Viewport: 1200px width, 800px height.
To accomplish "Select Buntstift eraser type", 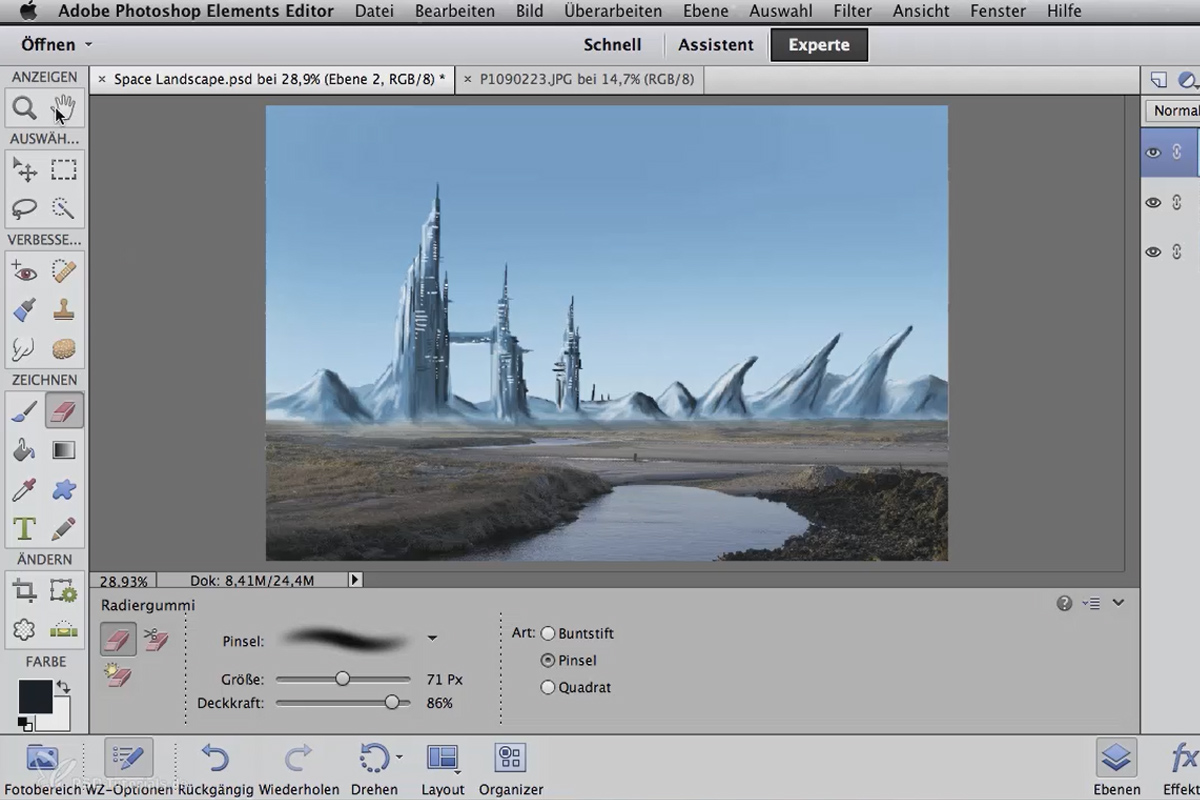I will [548, 633].
